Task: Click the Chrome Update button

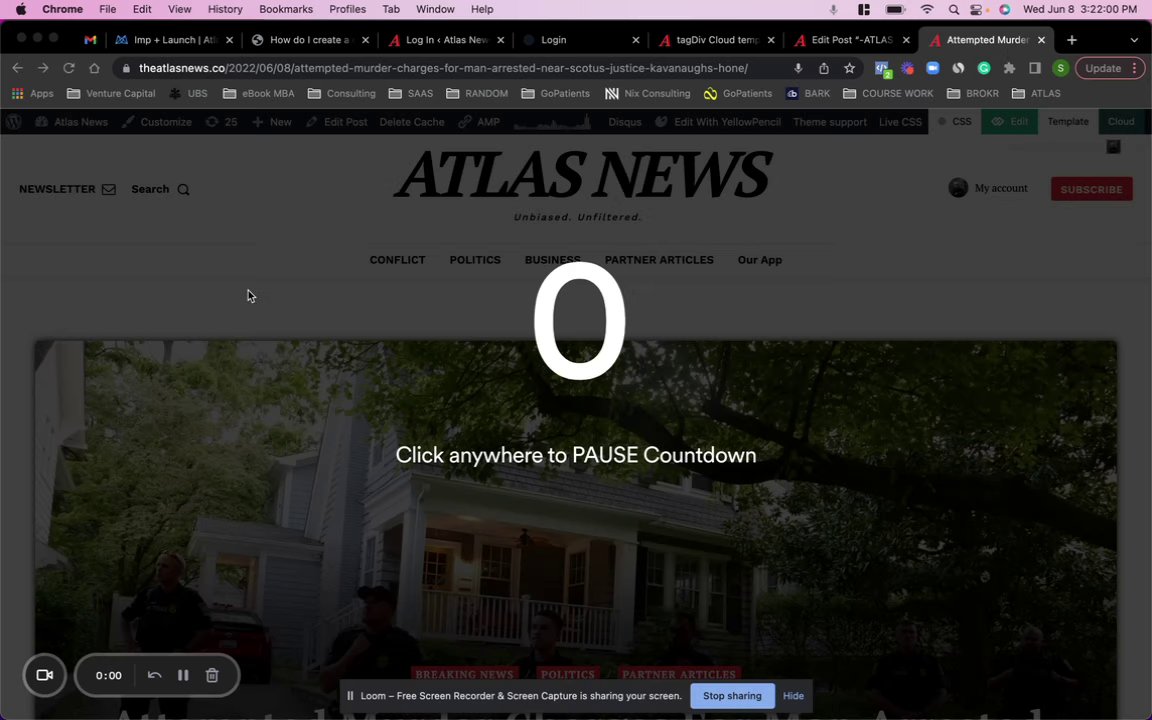Action: (x=1109, y=68)
